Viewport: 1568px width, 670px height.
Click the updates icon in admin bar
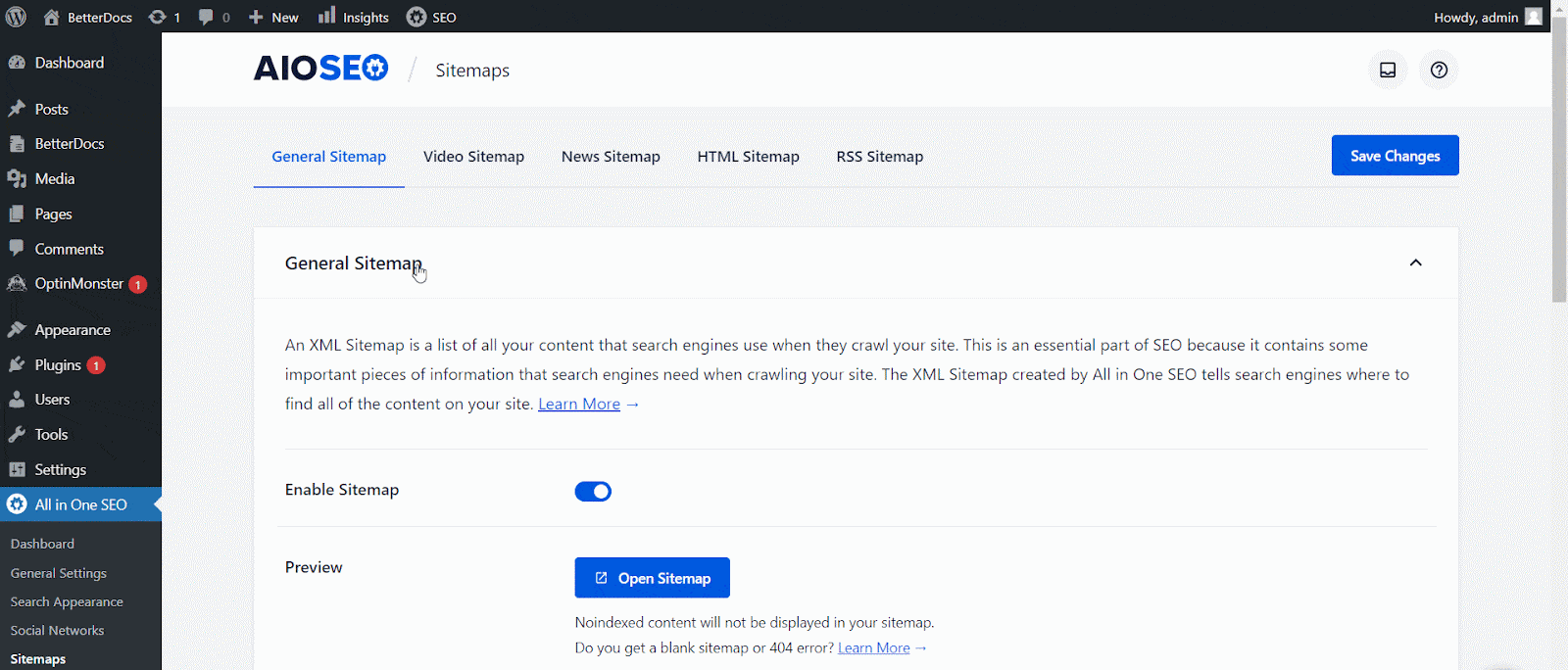(x=157, y=17)
